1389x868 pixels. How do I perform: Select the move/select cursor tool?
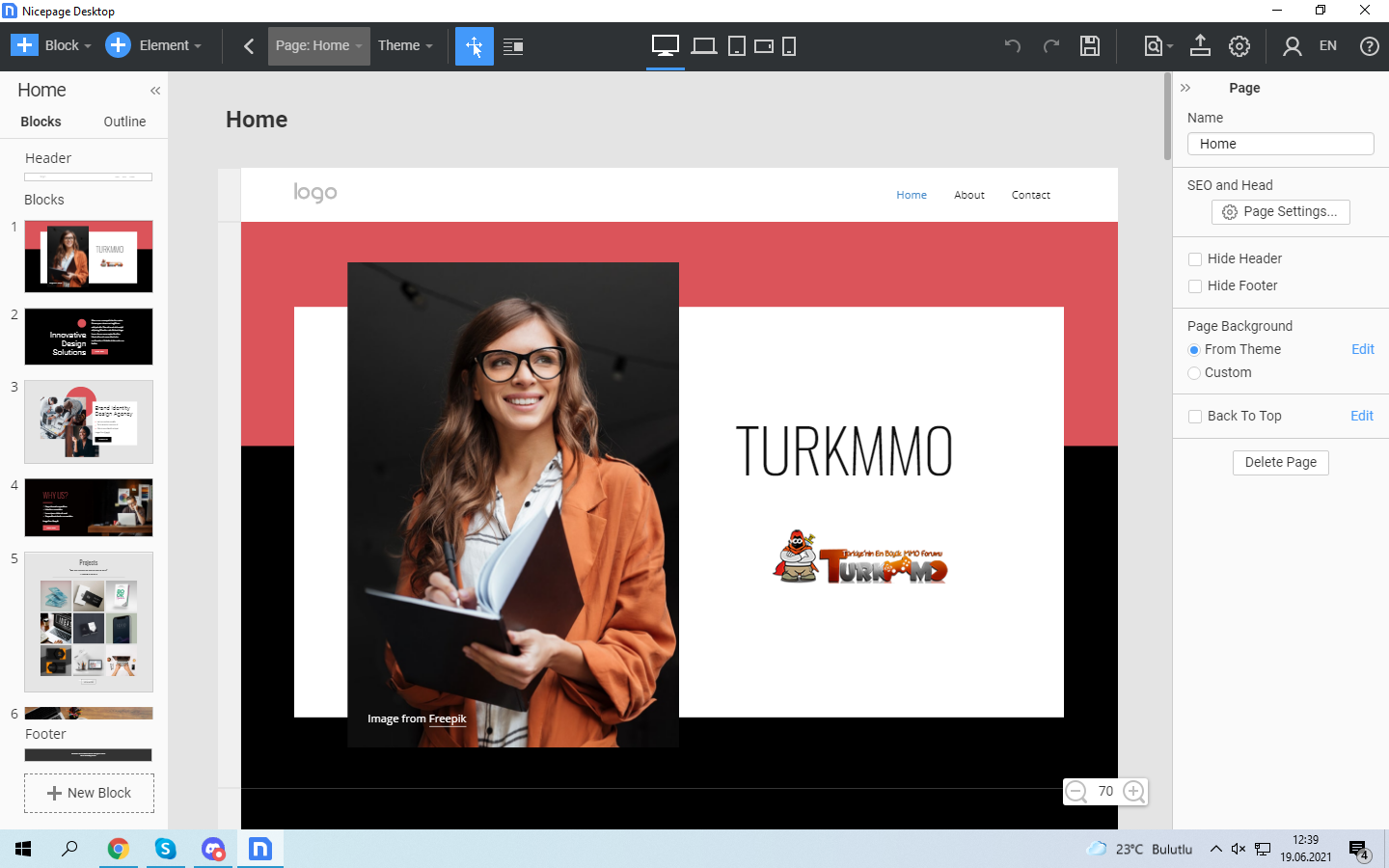(475, 46)
